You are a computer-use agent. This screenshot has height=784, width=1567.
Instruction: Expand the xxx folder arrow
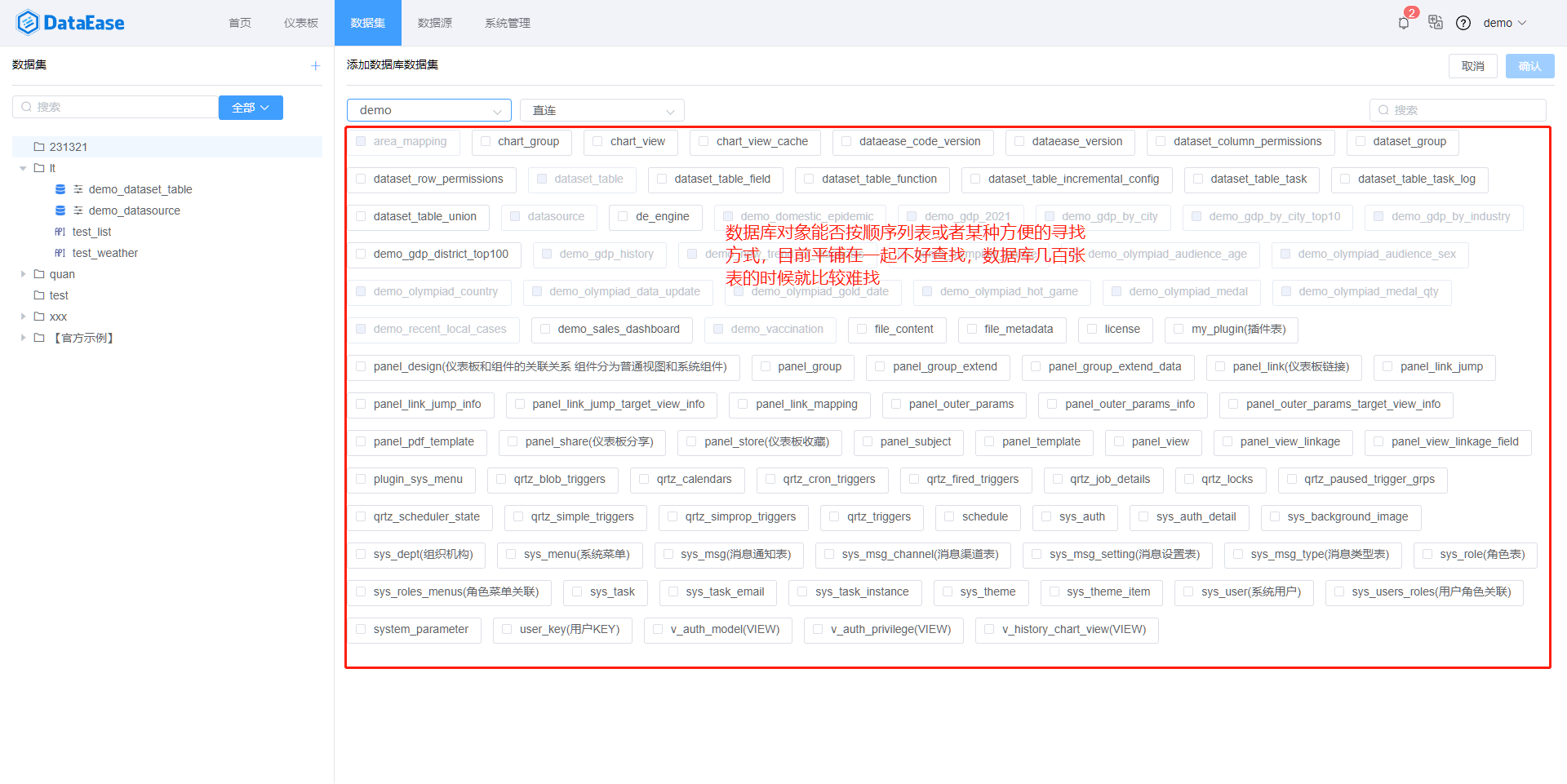pyautogui.click(x=23, y=317)
